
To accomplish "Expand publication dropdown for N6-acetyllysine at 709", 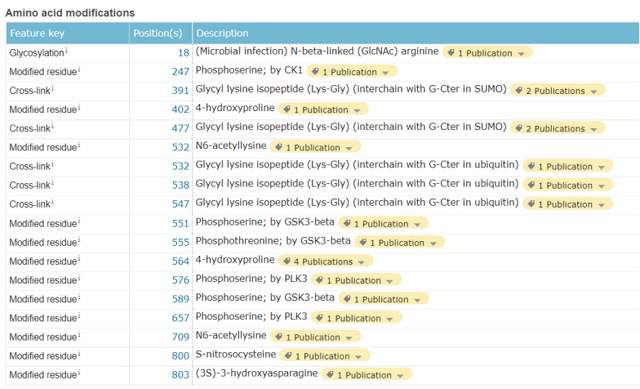I will pyautogui.click(x=315, y=337).
